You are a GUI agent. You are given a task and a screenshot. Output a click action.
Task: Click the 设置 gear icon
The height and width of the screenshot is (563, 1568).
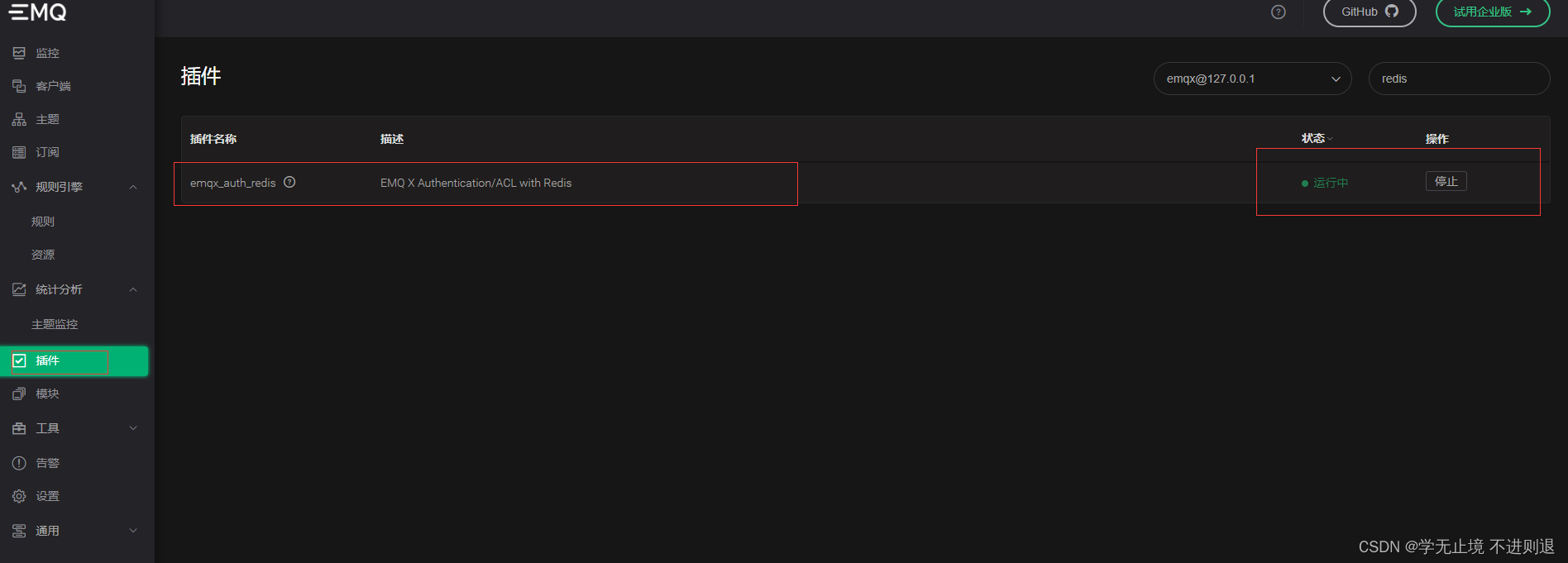19,496
